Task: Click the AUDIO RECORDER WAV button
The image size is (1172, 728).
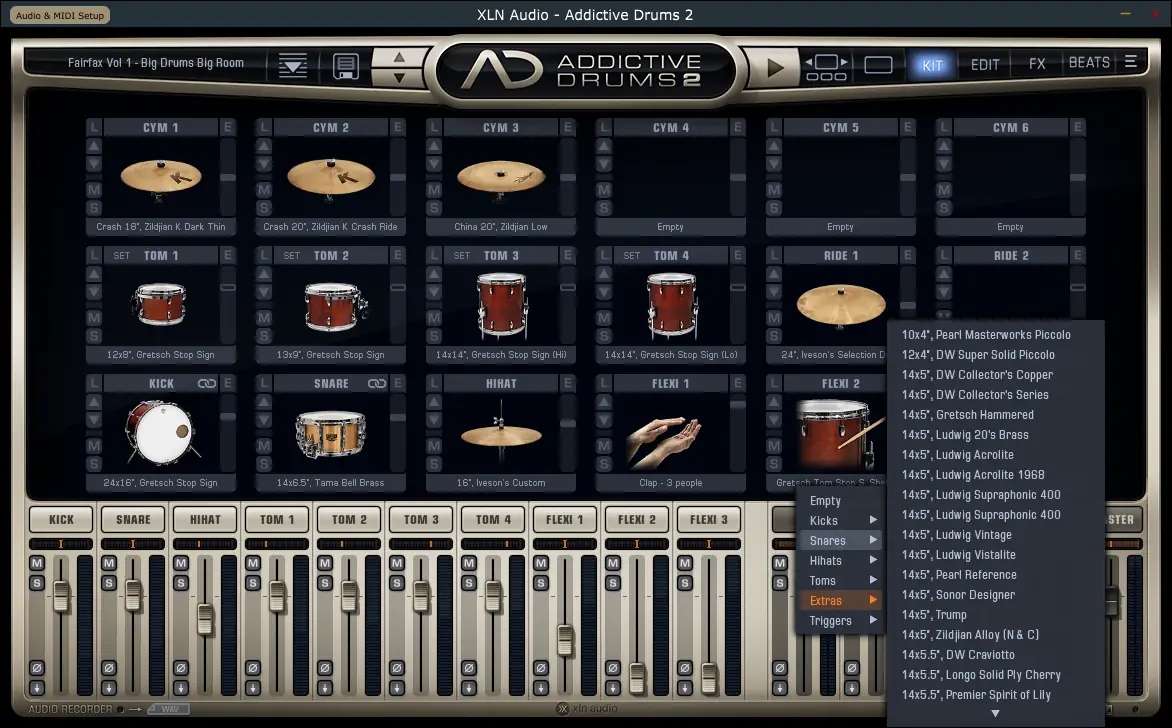Action: coord(168,709)
